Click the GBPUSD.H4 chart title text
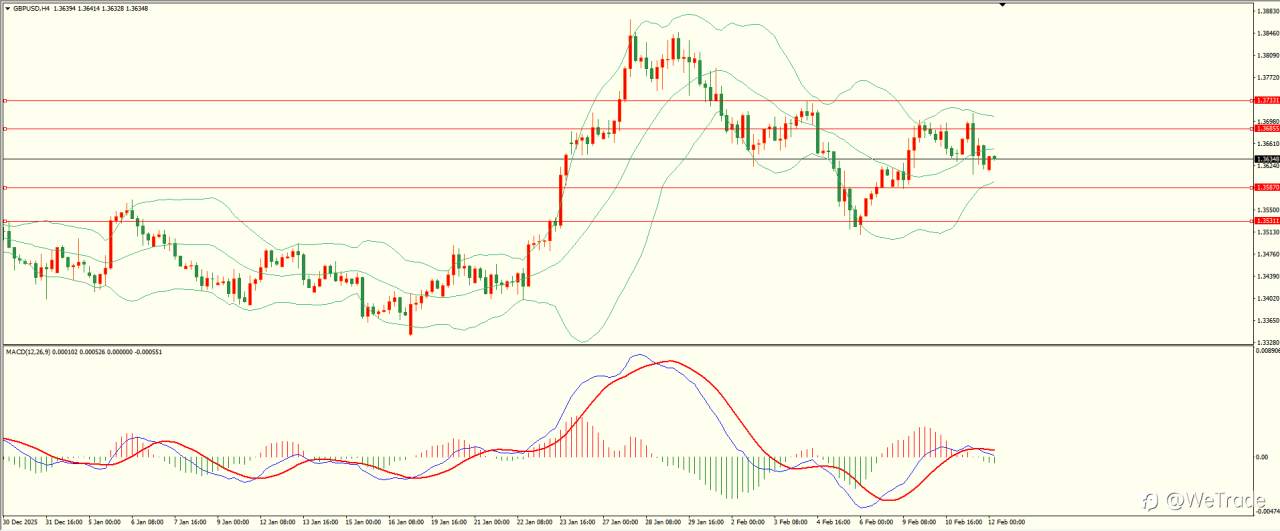1280x531 pixels. coord(32,10)
